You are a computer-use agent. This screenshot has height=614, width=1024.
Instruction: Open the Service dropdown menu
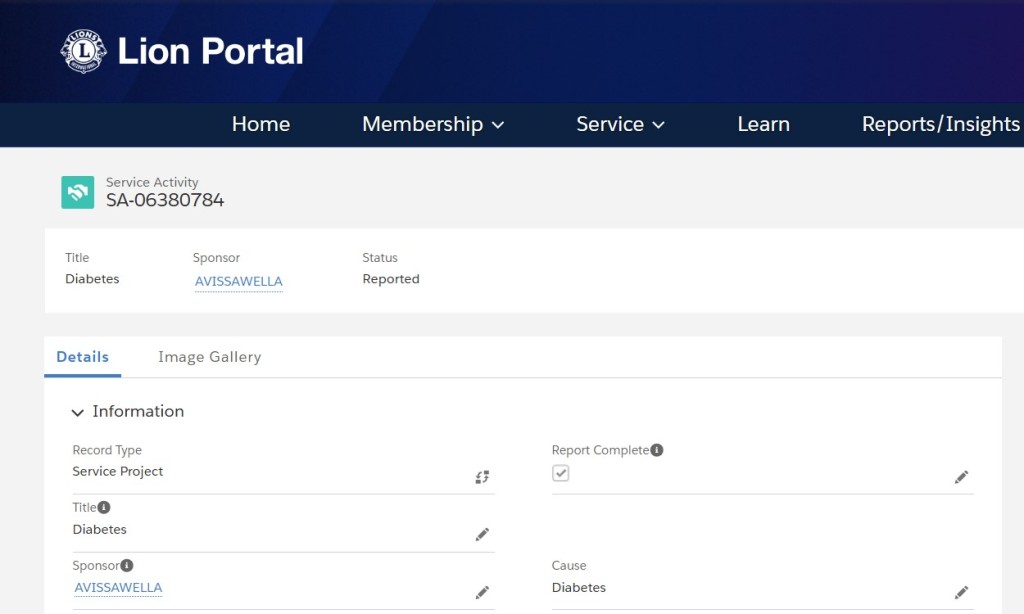click(x=620, y=124)
